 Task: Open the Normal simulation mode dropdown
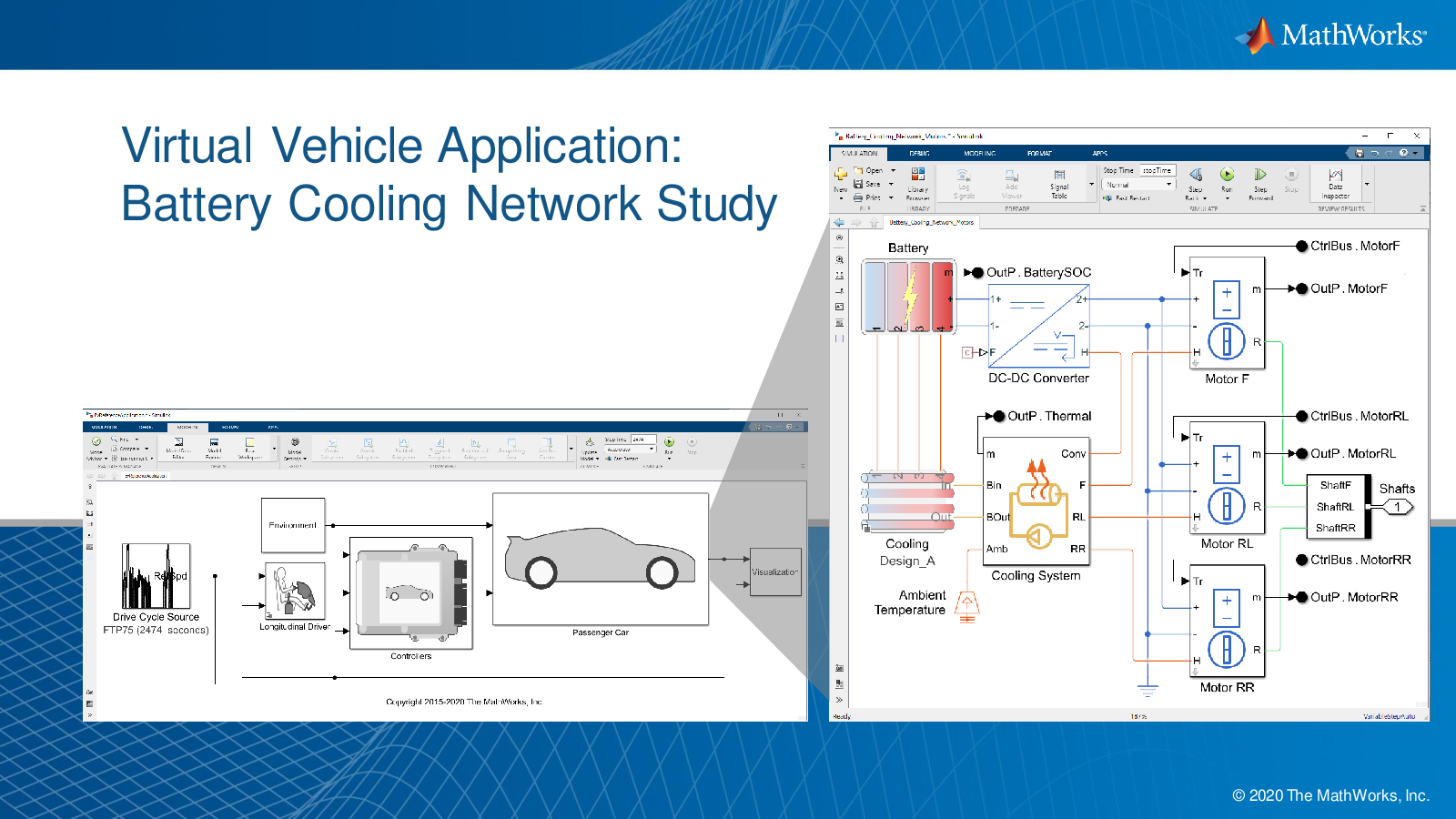coord(1139,185)
